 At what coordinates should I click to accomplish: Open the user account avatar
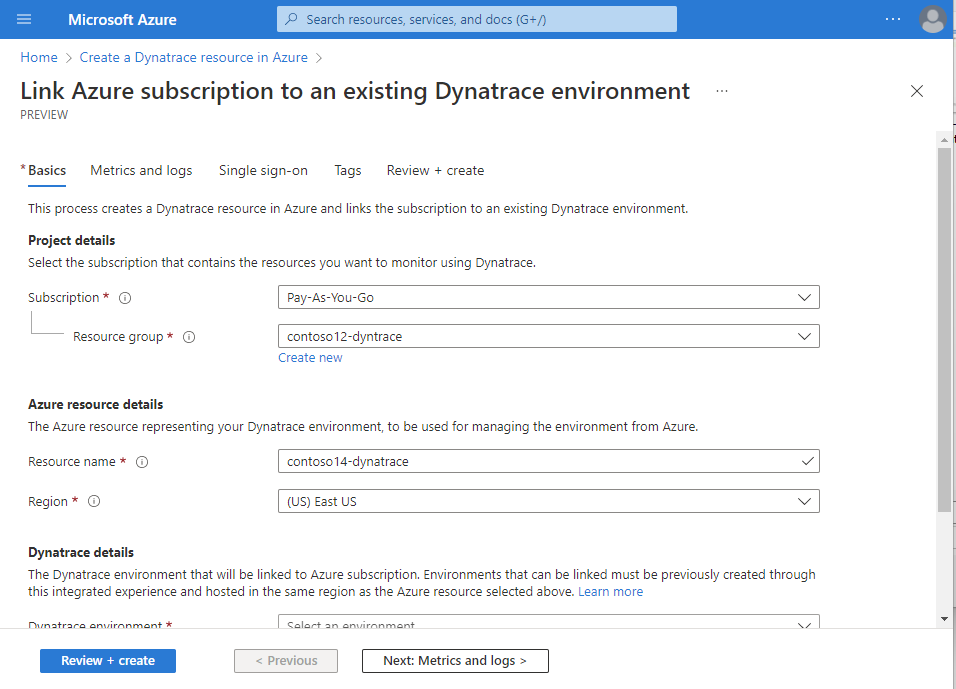[x=932, y=20]
